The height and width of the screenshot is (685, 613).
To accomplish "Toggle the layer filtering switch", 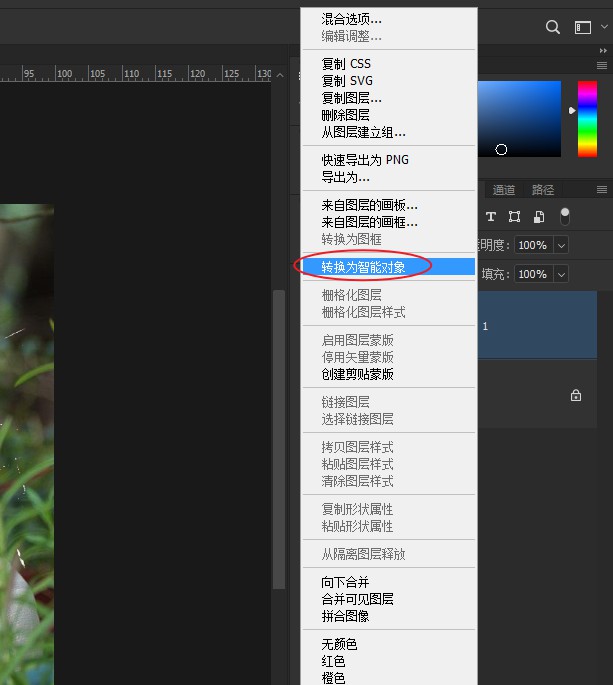I will [565, 217].
